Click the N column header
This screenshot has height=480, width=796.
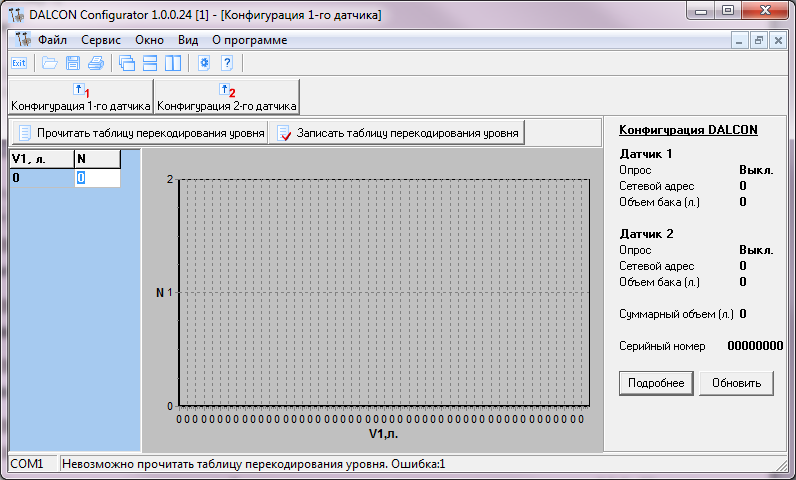pyautogui.click(x=97, y=159)
